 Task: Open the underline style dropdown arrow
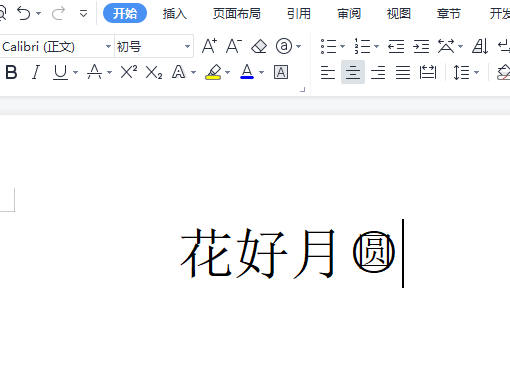(x=75, y=72)
